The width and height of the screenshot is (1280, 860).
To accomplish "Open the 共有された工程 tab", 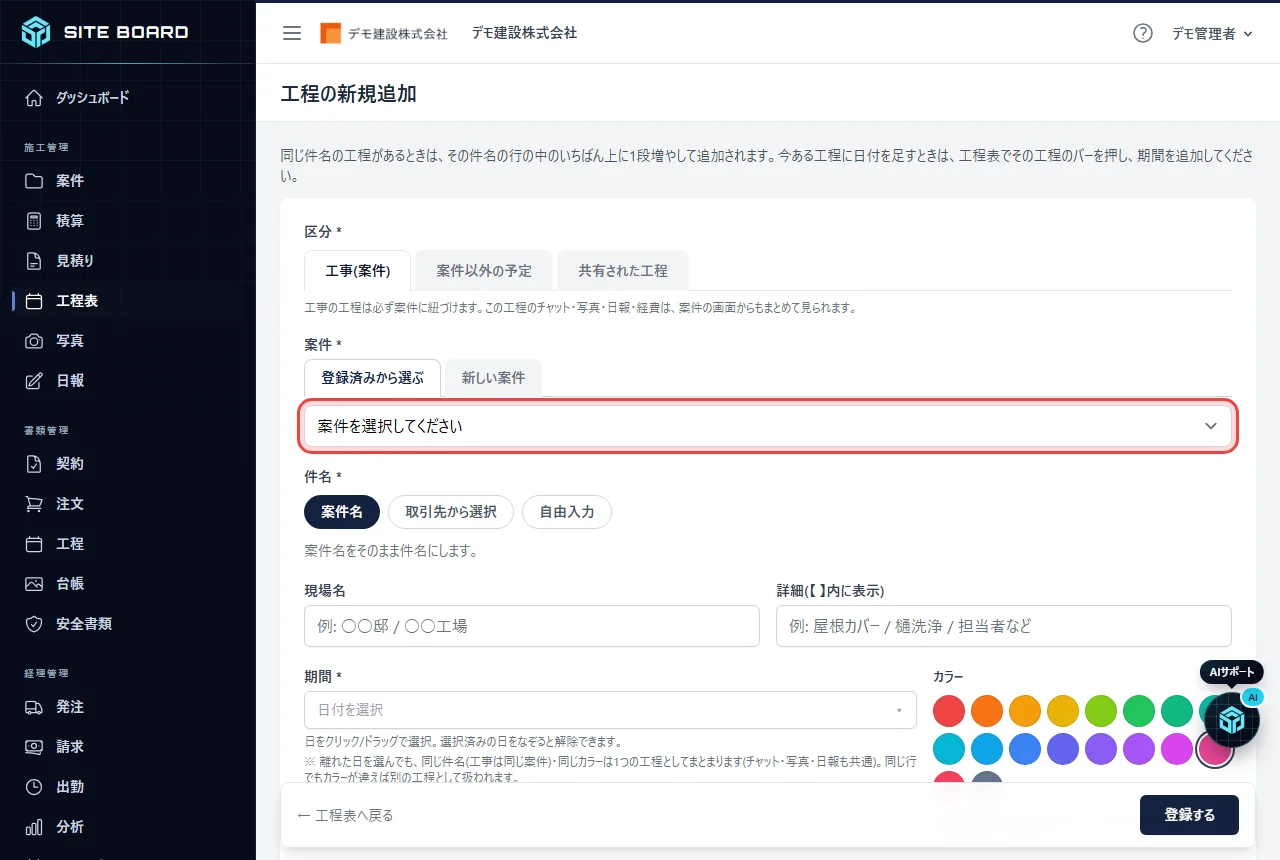I will (623, 271).
